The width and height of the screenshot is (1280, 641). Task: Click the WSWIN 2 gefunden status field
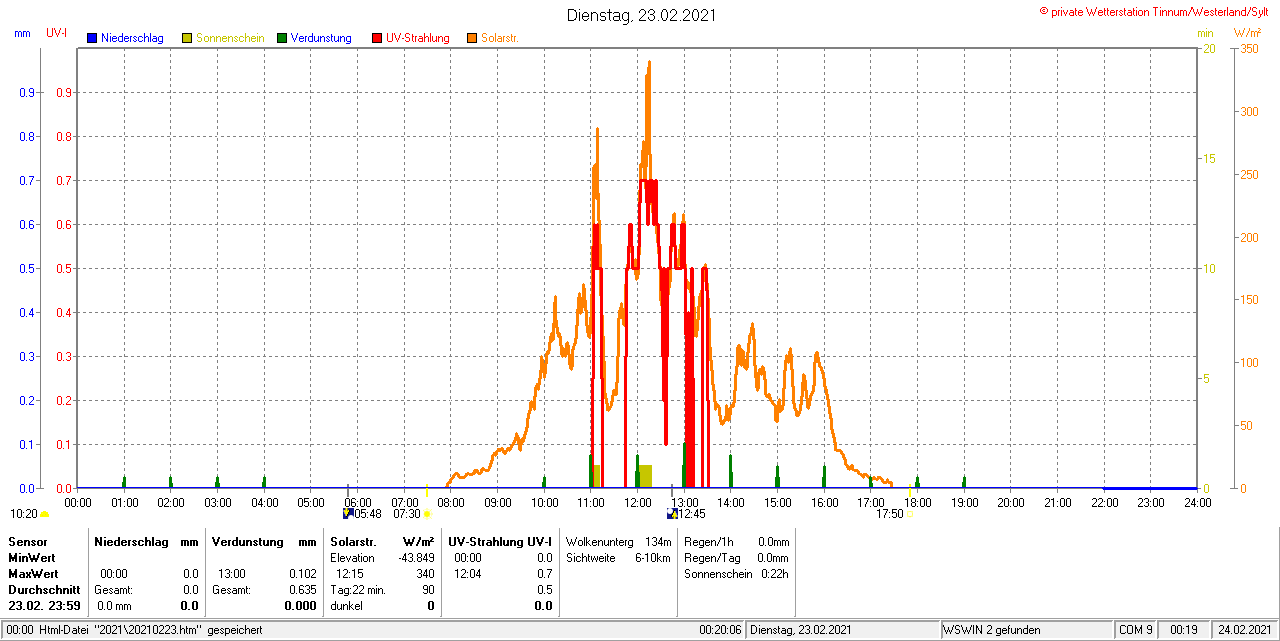click(x=1027, y=630)
